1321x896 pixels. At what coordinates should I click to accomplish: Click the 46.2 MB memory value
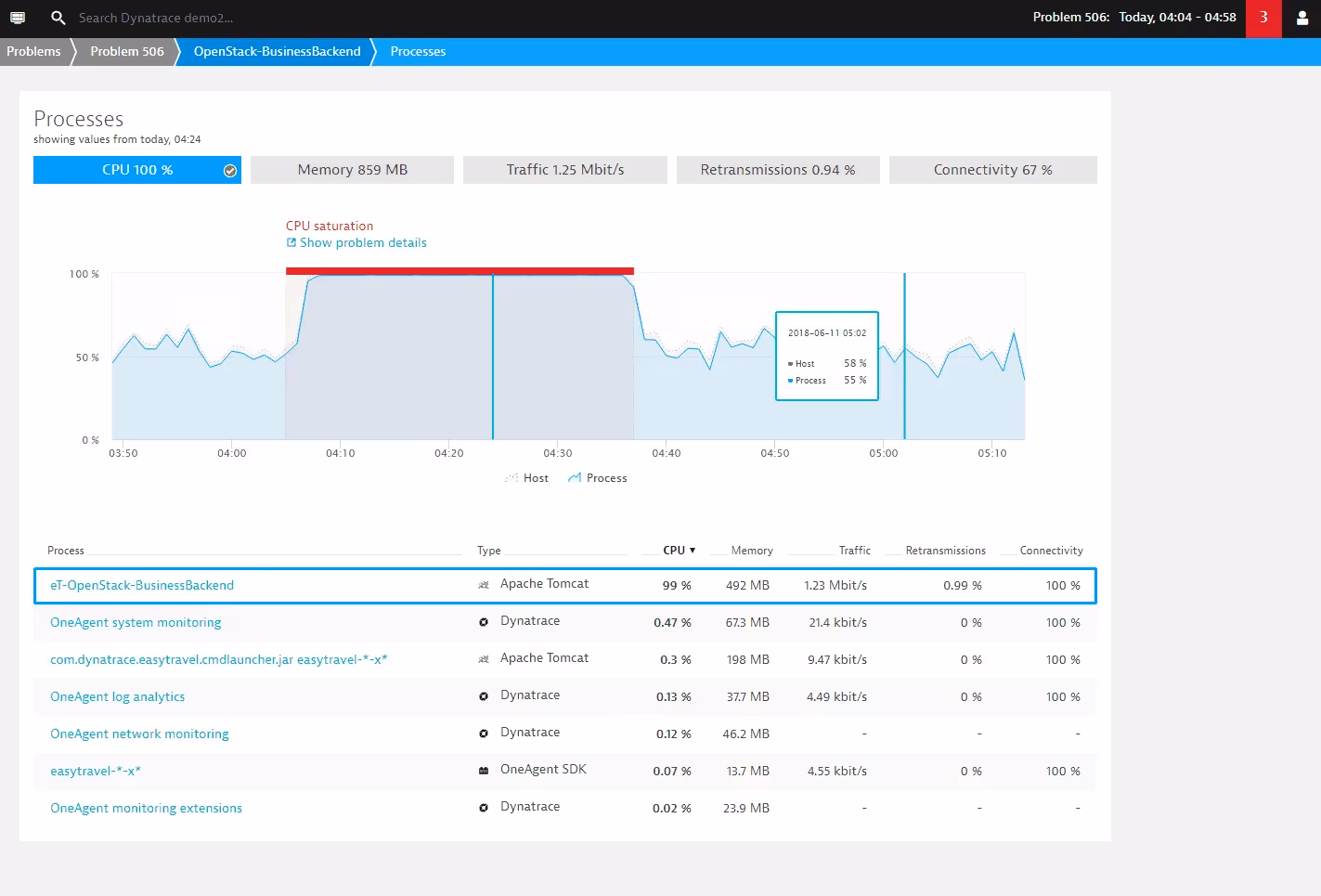coord(746,734)
